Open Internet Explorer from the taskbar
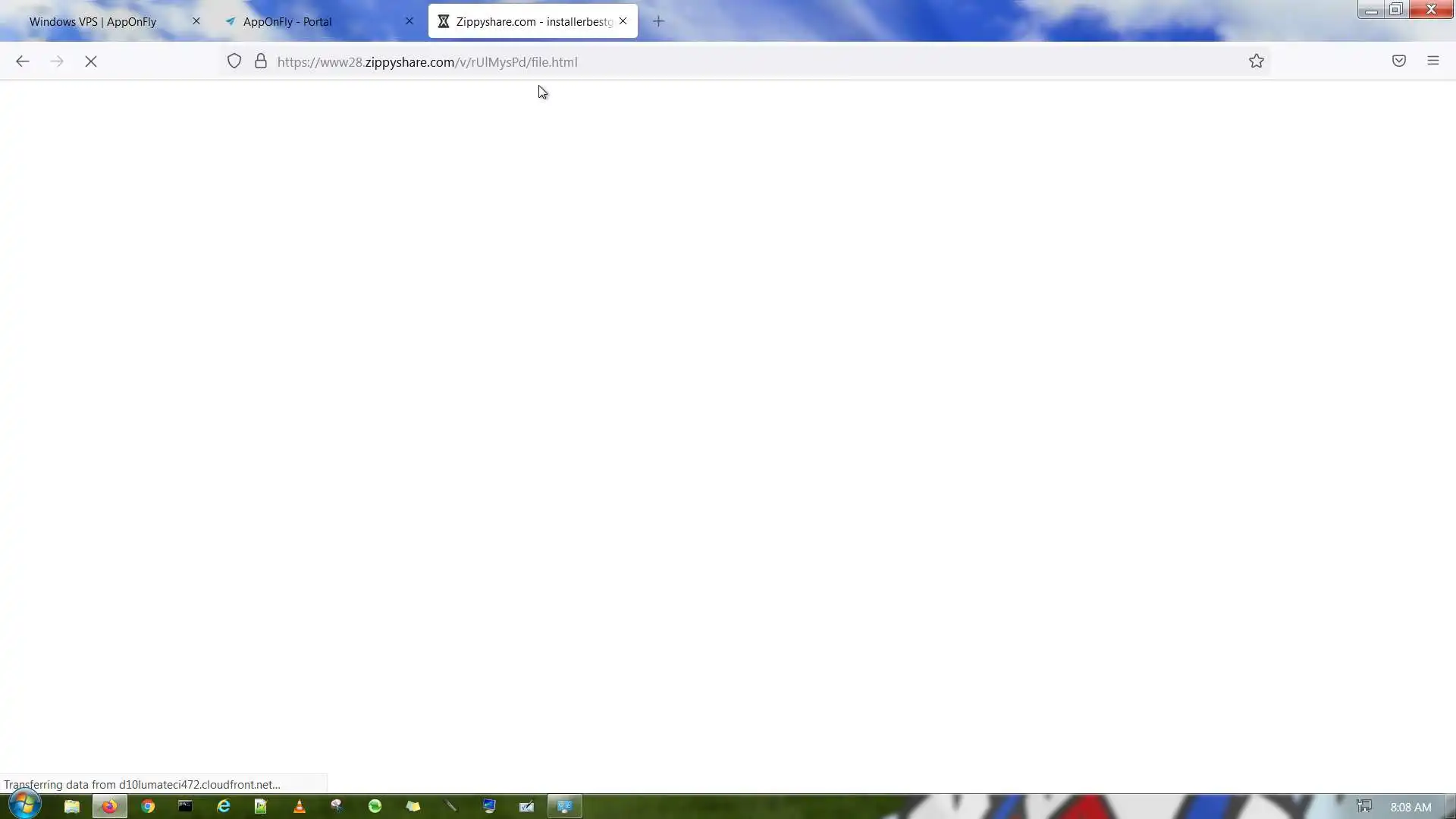Screen dimensions: 1456x819 (x=223, y=806)
